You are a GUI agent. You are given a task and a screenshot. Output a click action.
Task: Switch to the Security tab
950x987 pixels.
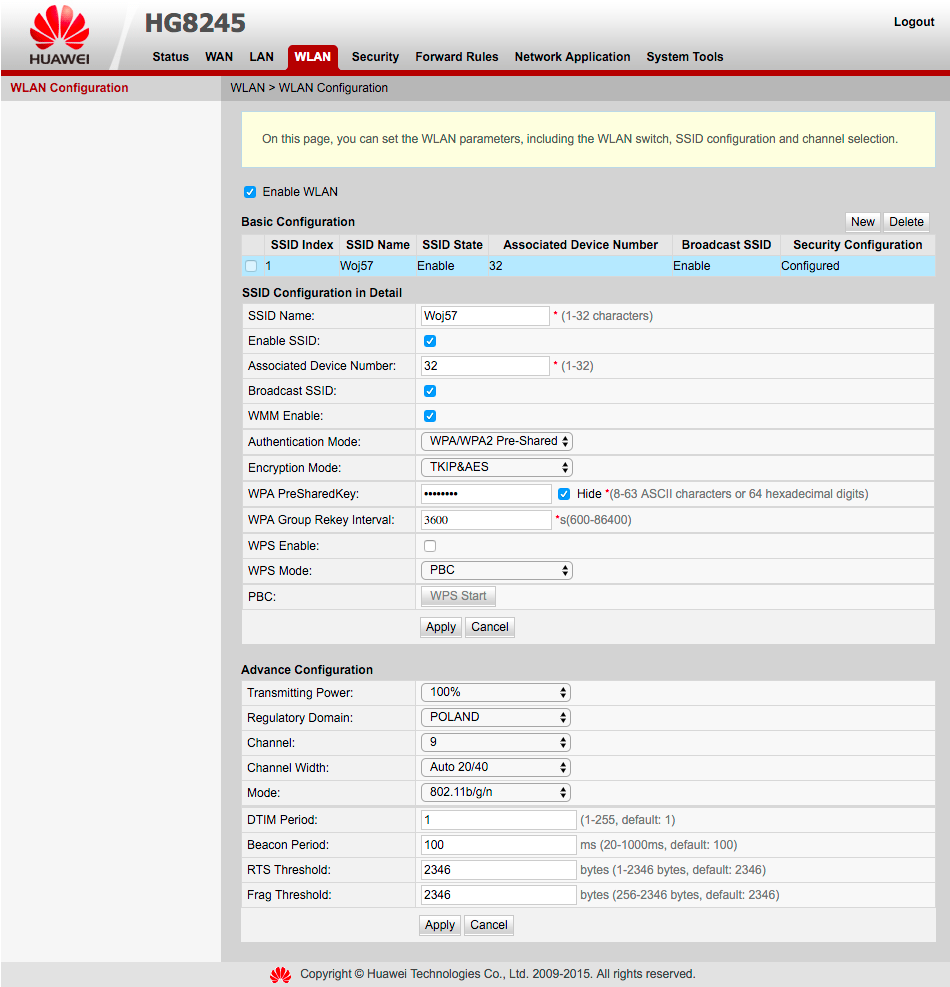[x=375, y=57]
